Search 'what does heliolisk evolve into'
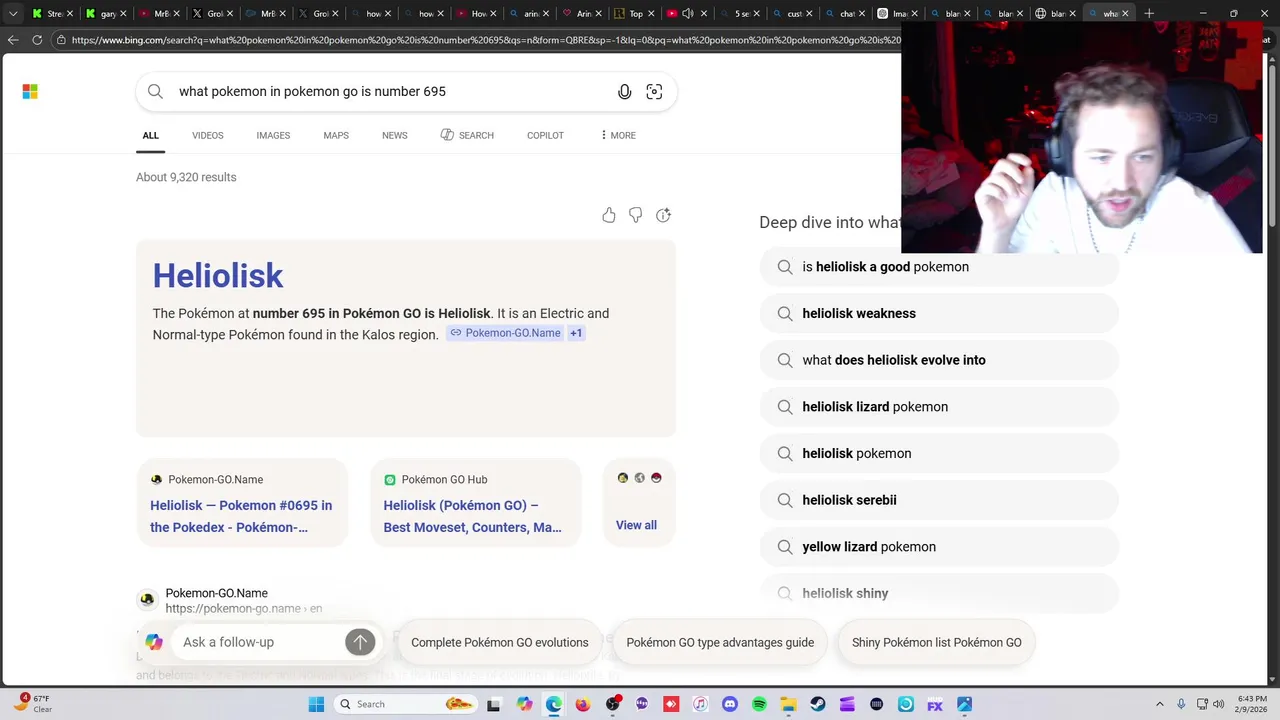The height and width of the screenshot is (720, 1280). coord(939,360)
